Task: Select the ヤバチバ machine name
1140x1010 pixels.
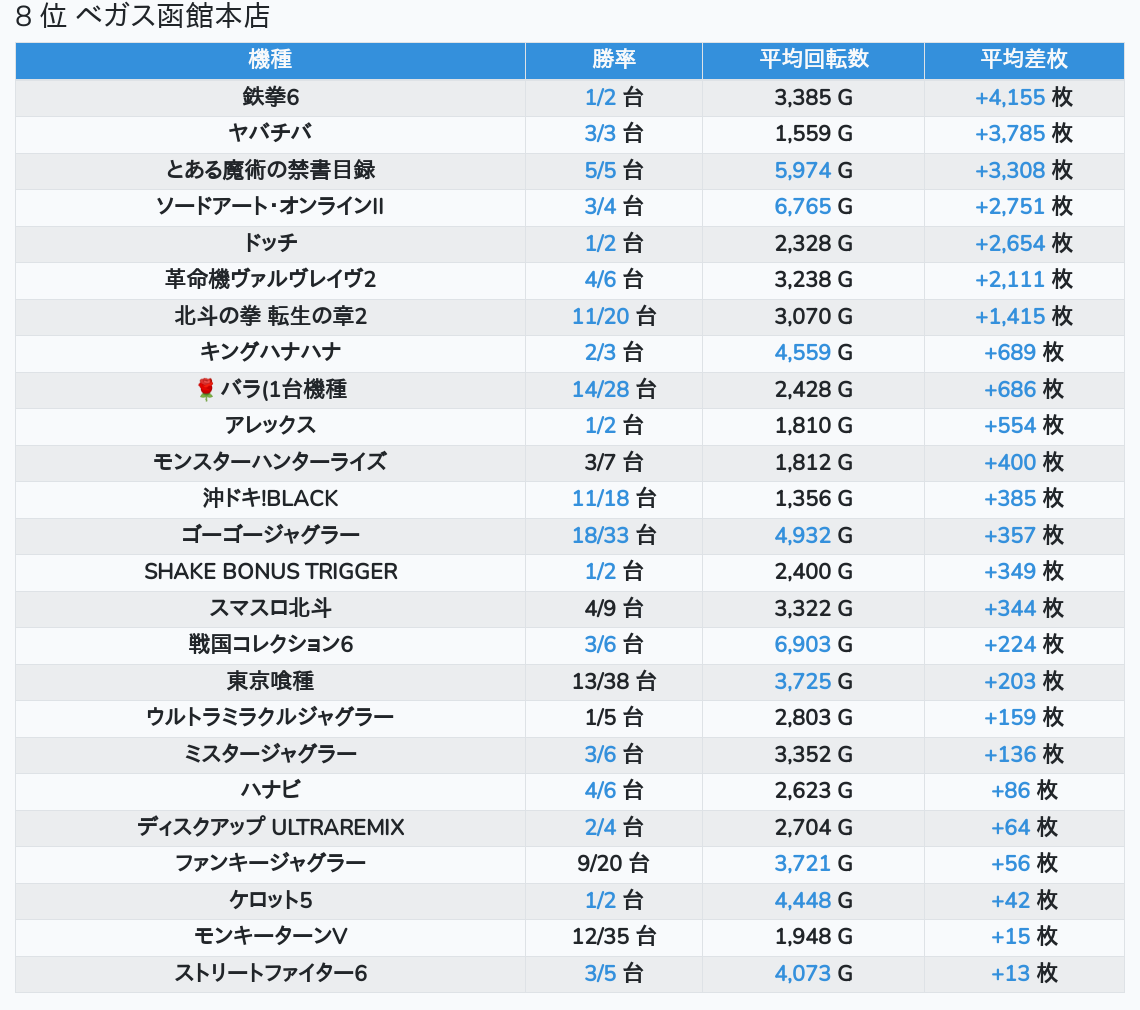Action: (270, 134)
